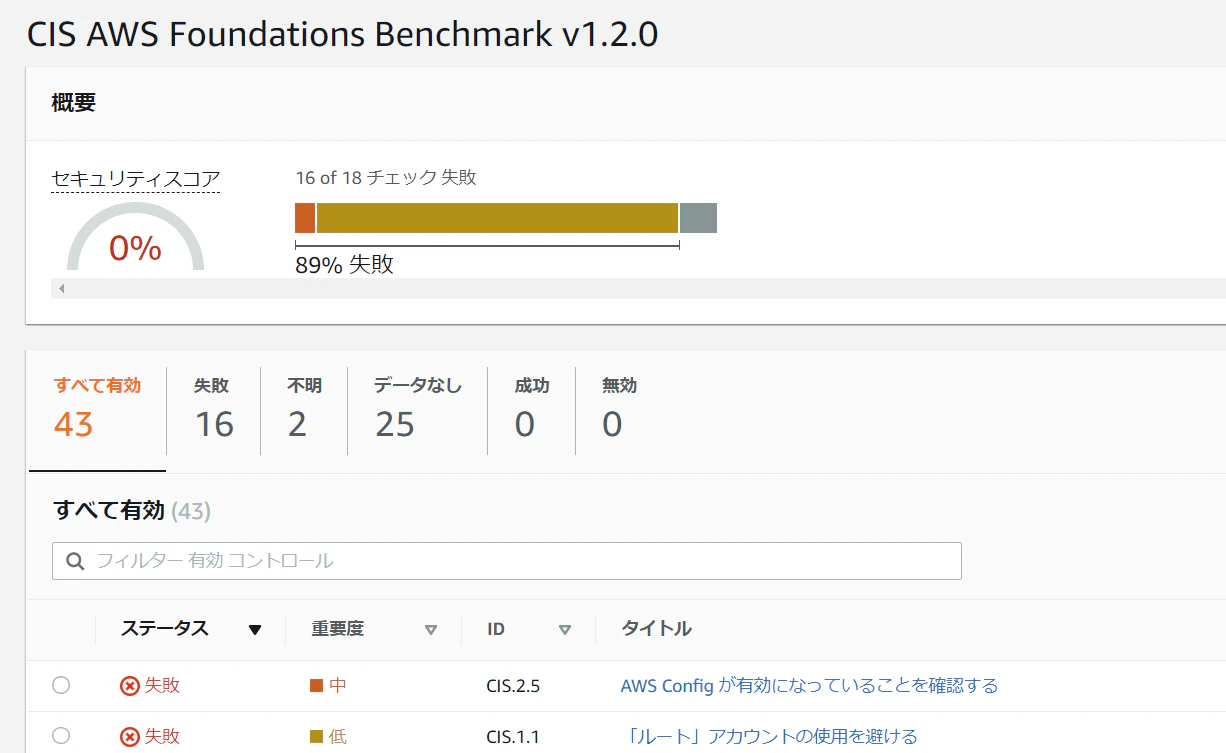Click the 概要 section heading
This screenshot has width=1226, height=753.
tap(73, 103)
